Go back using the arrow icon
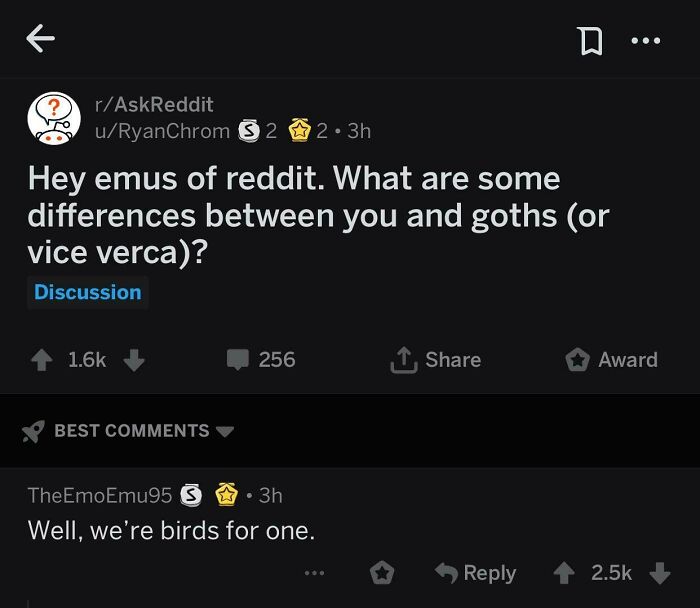The image size is (700, 608). click(x=40, y=38)
